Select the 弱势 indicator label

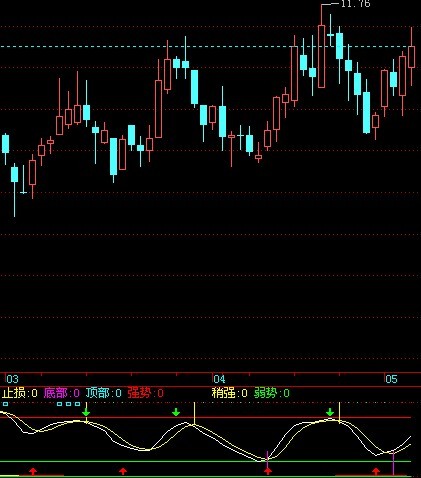265,393
